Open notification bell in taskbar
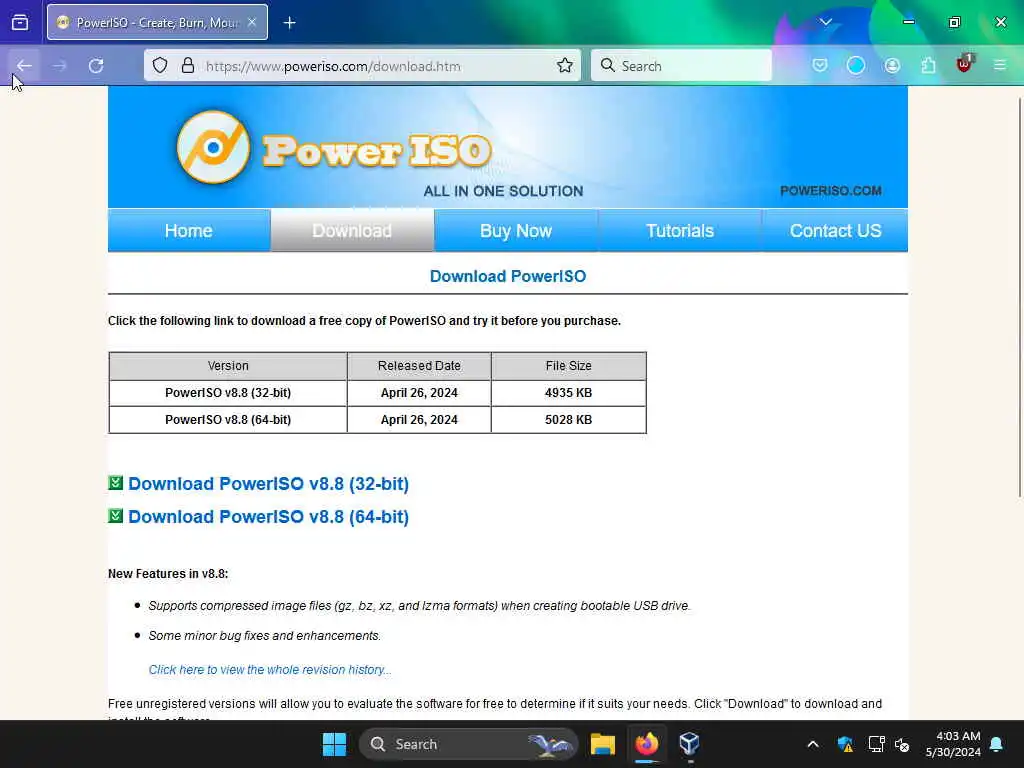This screenshot has width=1024, height=768. [x=997, y=744]
